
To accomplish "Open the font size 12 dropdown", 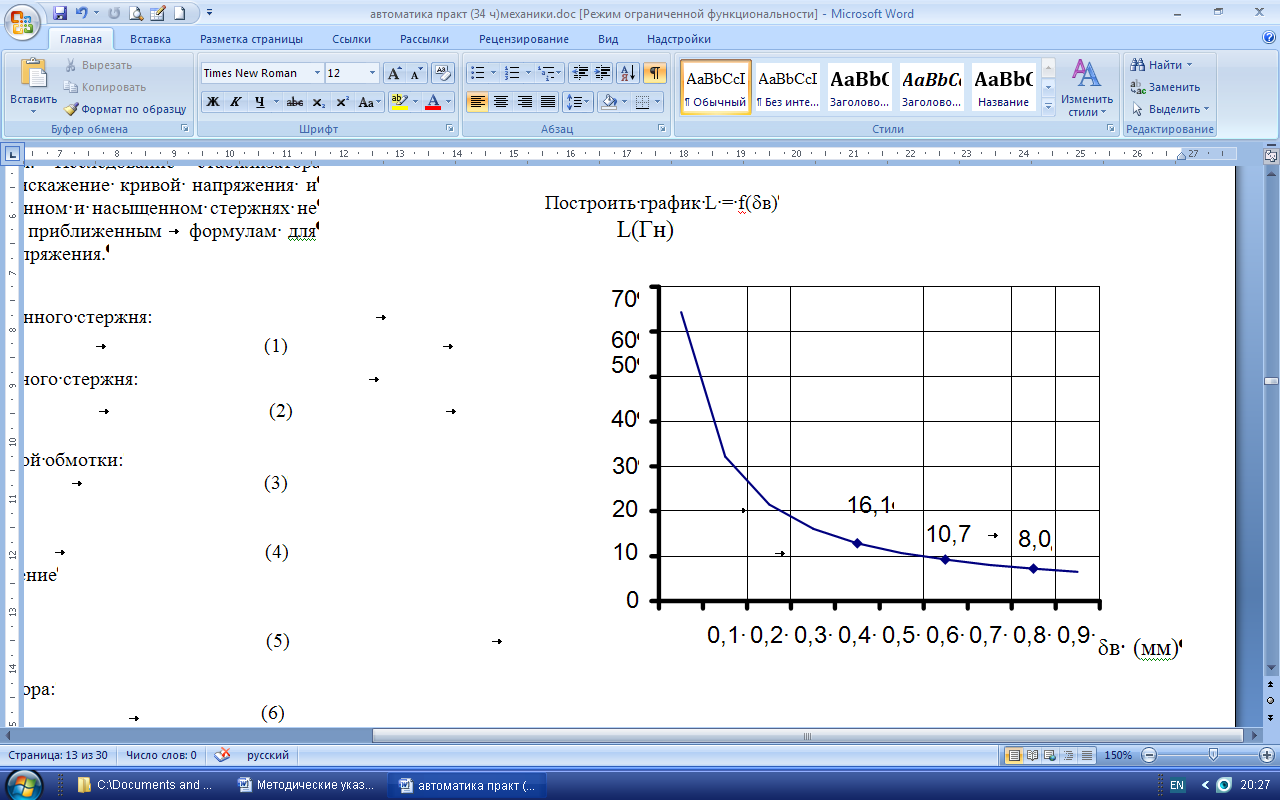I will click(373, 73).
